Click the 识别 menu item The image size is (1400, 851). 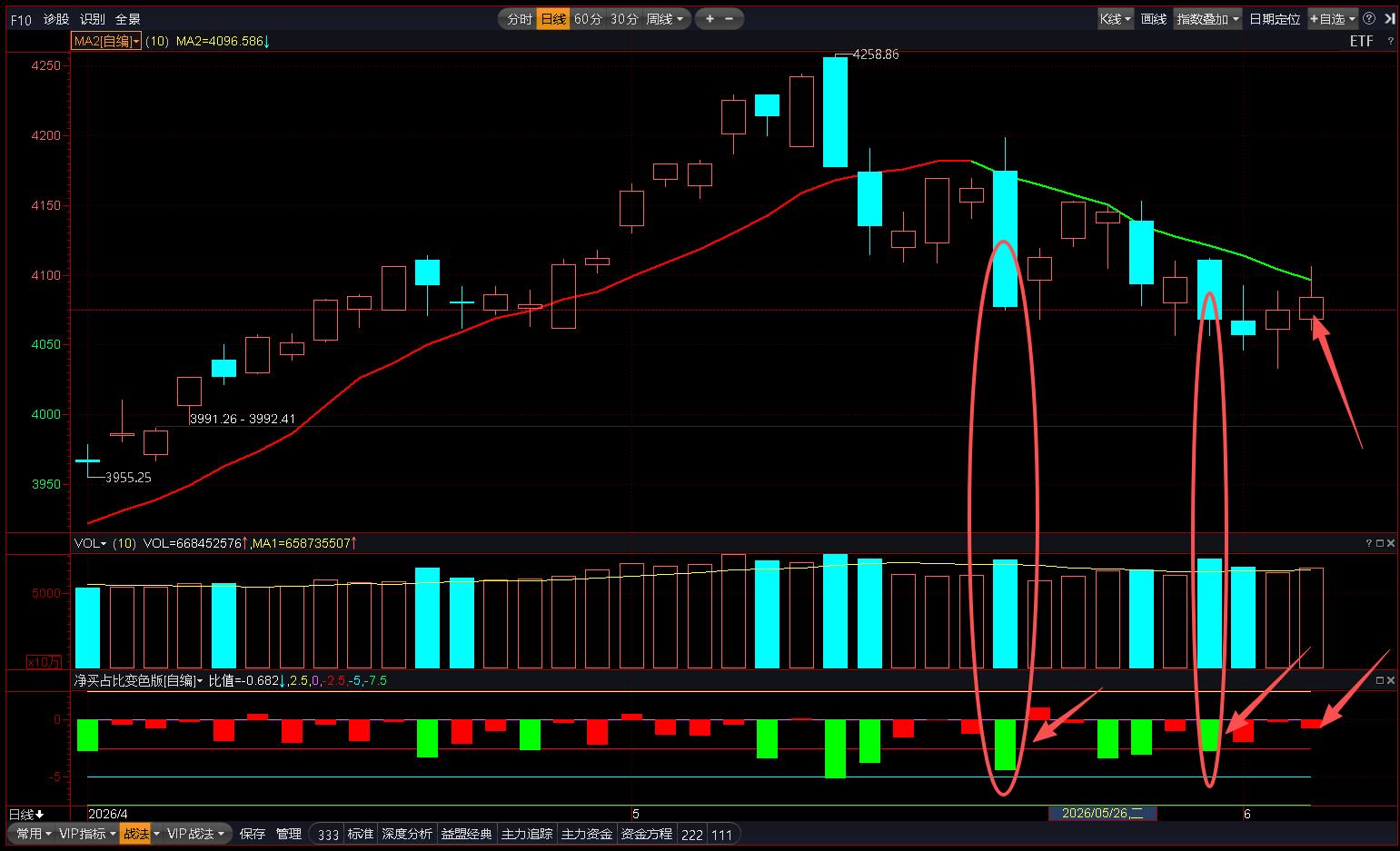93,19
